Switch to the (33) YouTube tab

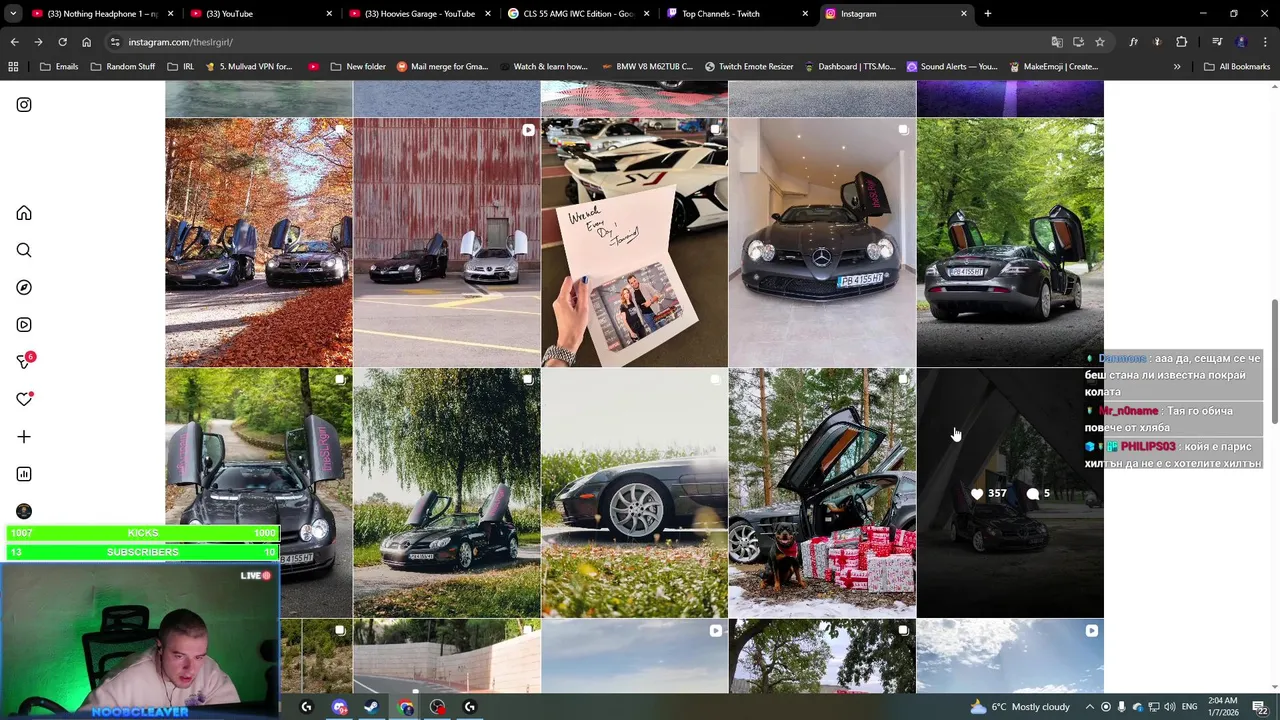pos(260,14)
